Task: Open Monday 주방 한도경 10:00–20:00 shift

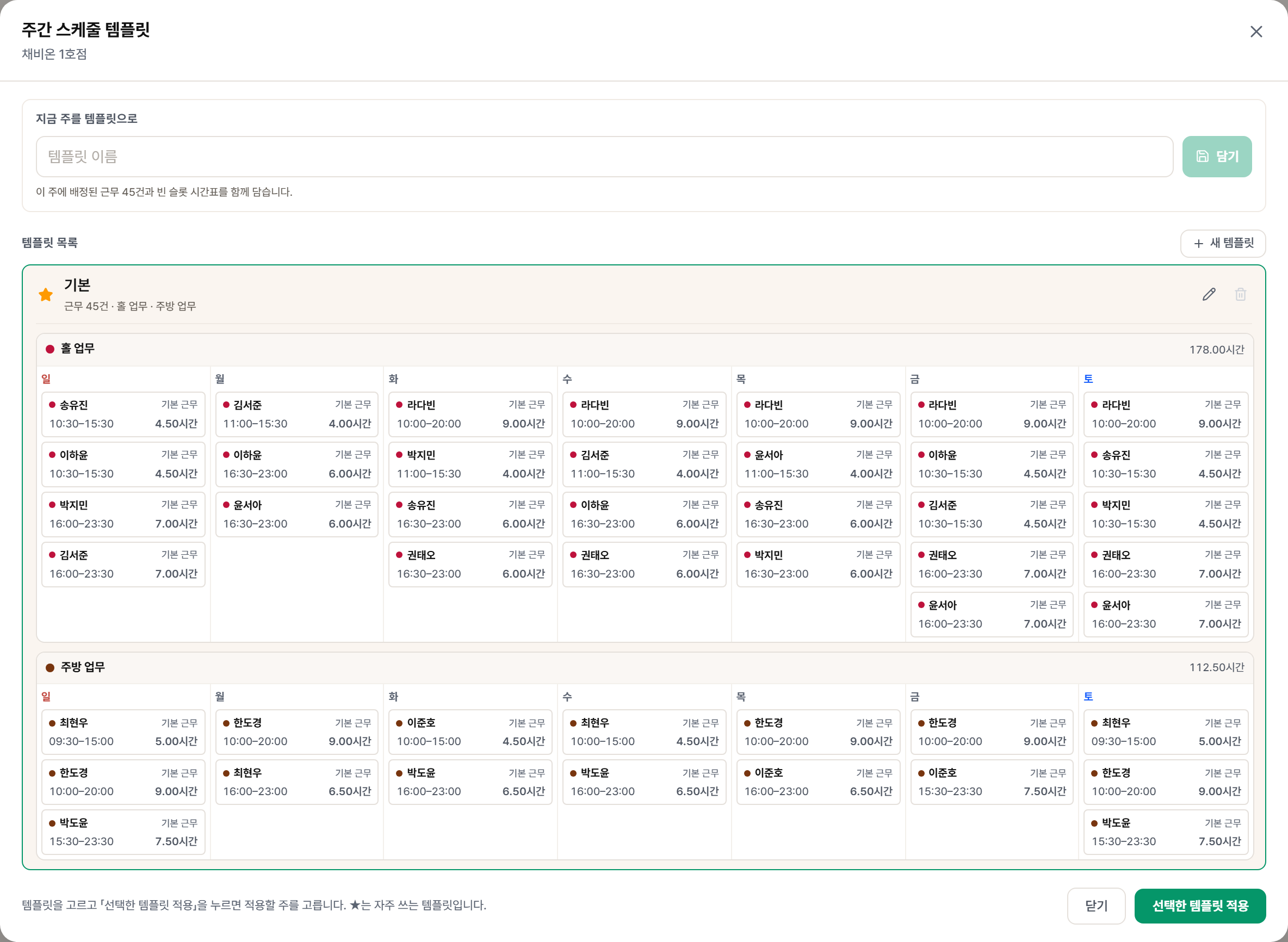Action: click(x=297, y=732)
